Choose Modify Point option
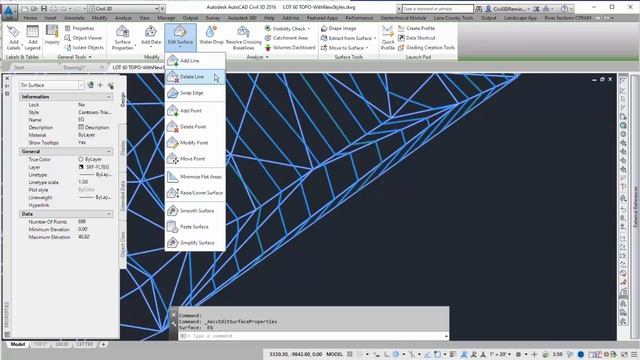The image size is (640, 360). coord(195,142)
